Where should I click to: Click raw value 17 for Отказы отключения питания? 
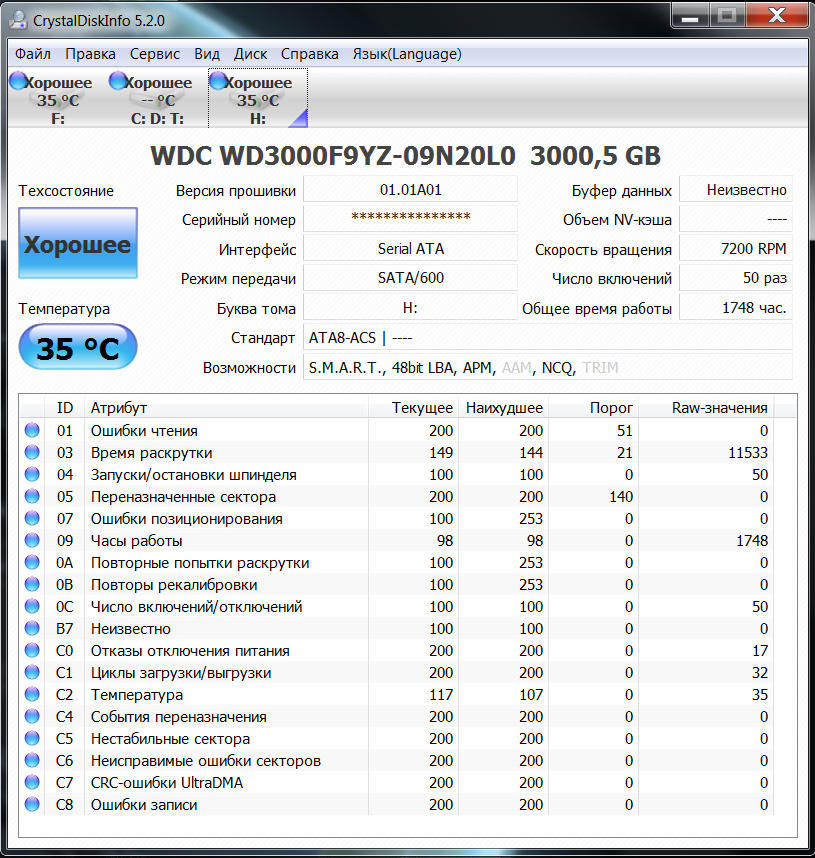[760, 651]
